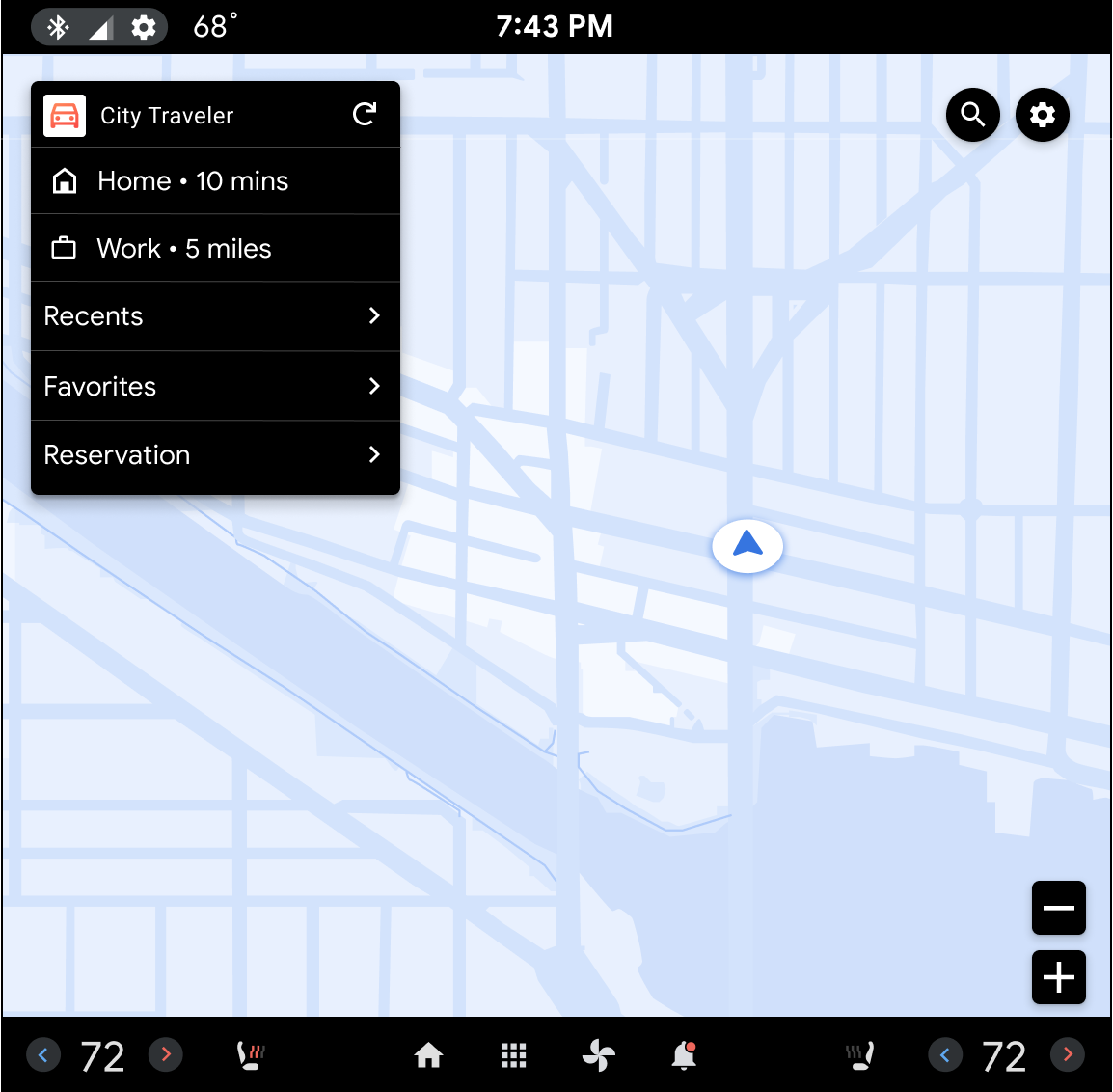Toggle the driver seat heater
The height and width of the screenshot is (1092, 1113).
click(248, 1055)
